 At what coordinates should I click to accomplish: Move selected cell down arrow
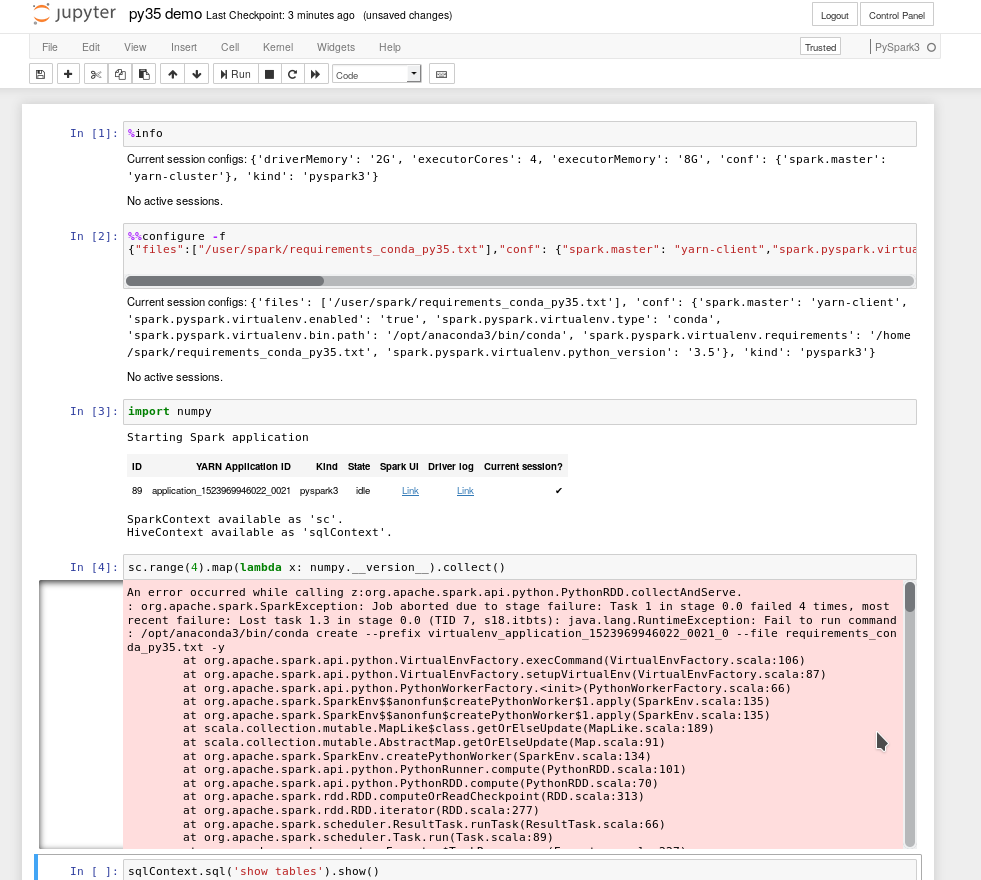click(x=196, y=74)
